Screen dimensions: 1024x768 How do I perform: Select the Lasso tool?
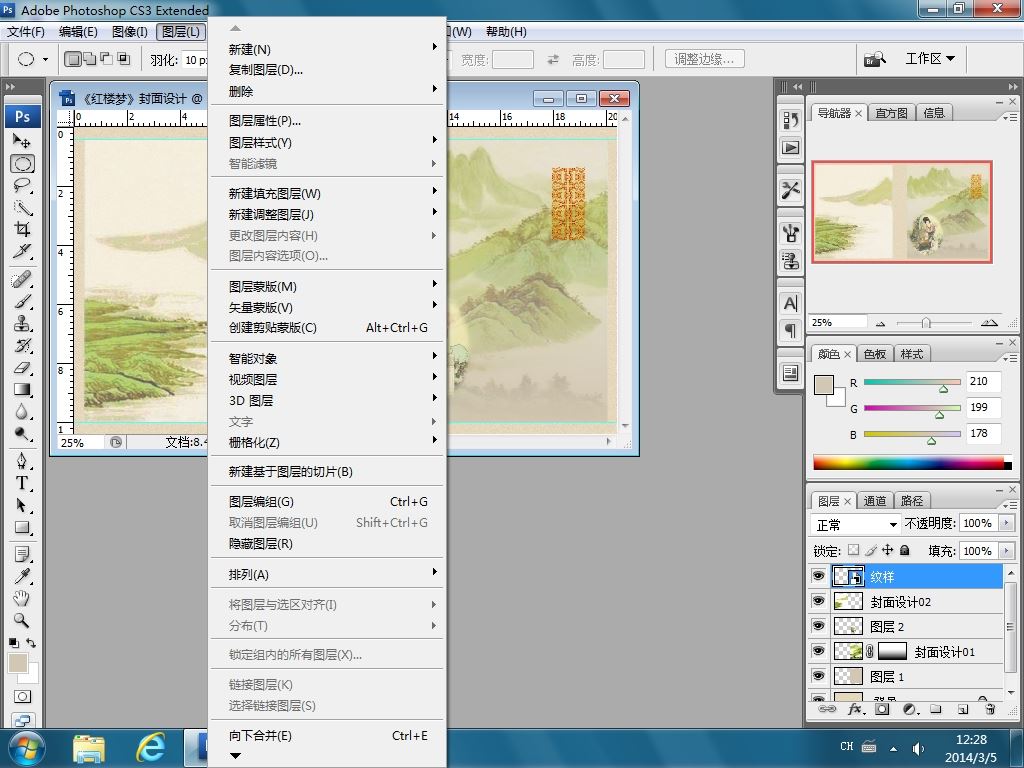click(22, 185)
